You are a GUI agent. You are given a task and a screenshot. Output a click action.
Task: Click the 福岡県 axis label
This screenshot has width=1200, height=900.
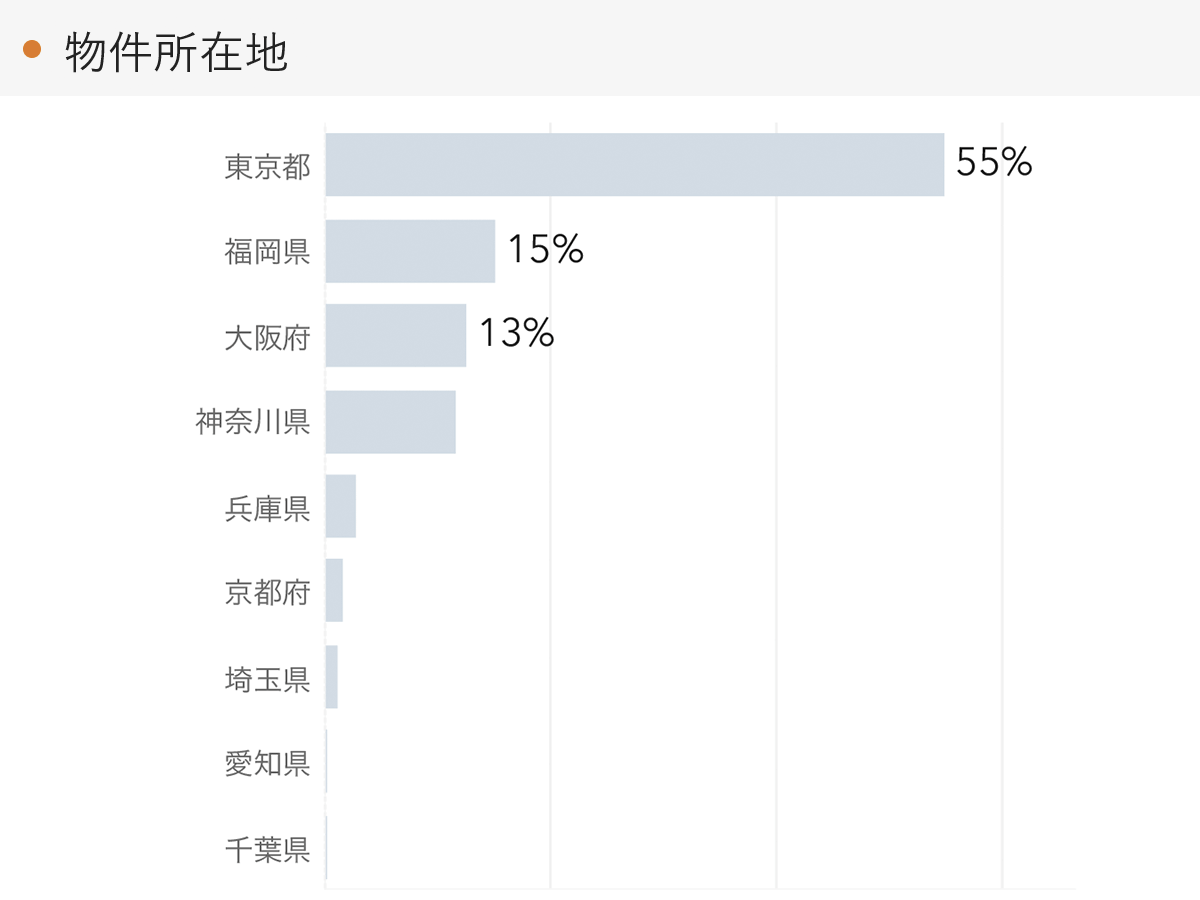pos(267,252)
